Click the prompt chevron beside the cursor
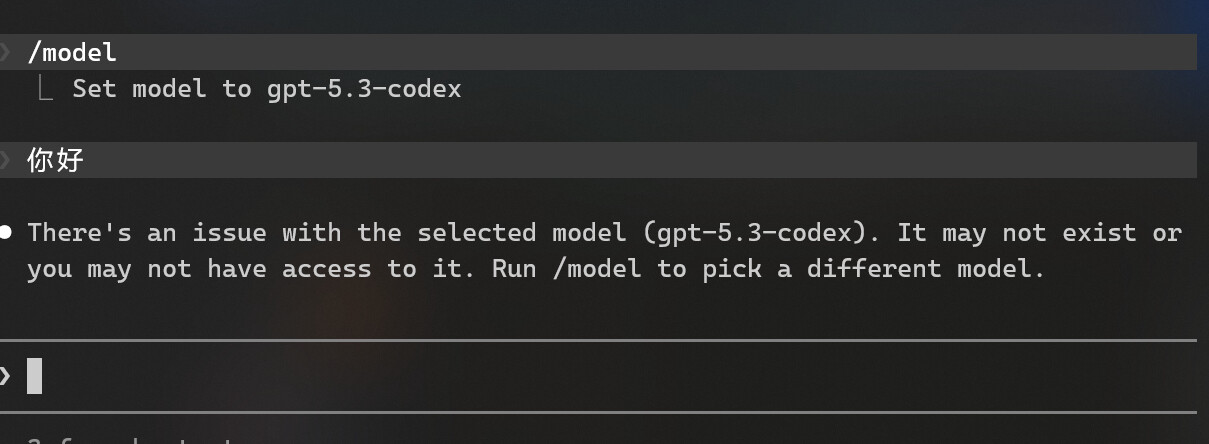Image resolution: width=1209 pixels, height=444 pixels. [5, 376]
